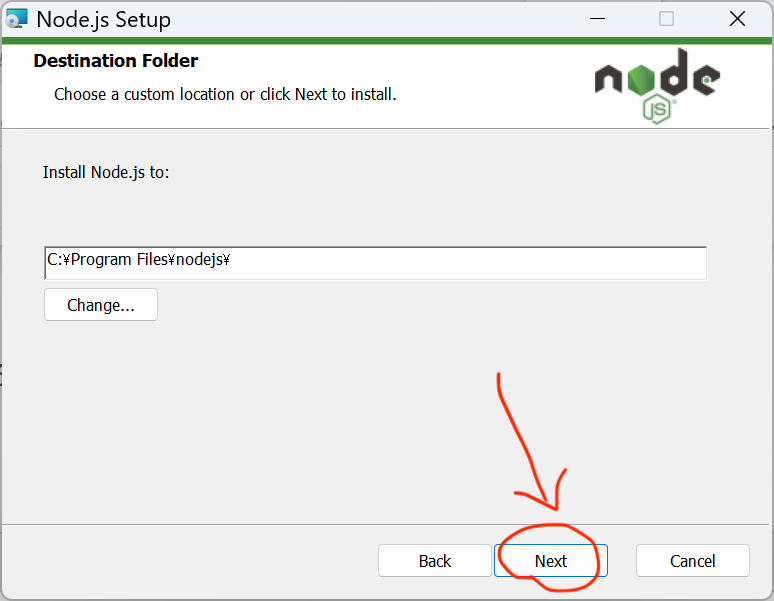Image resolution: width=774 pixels, height=601 pixels.
Task: Click the Node.js Setup title text
Action: coord(103,19)
